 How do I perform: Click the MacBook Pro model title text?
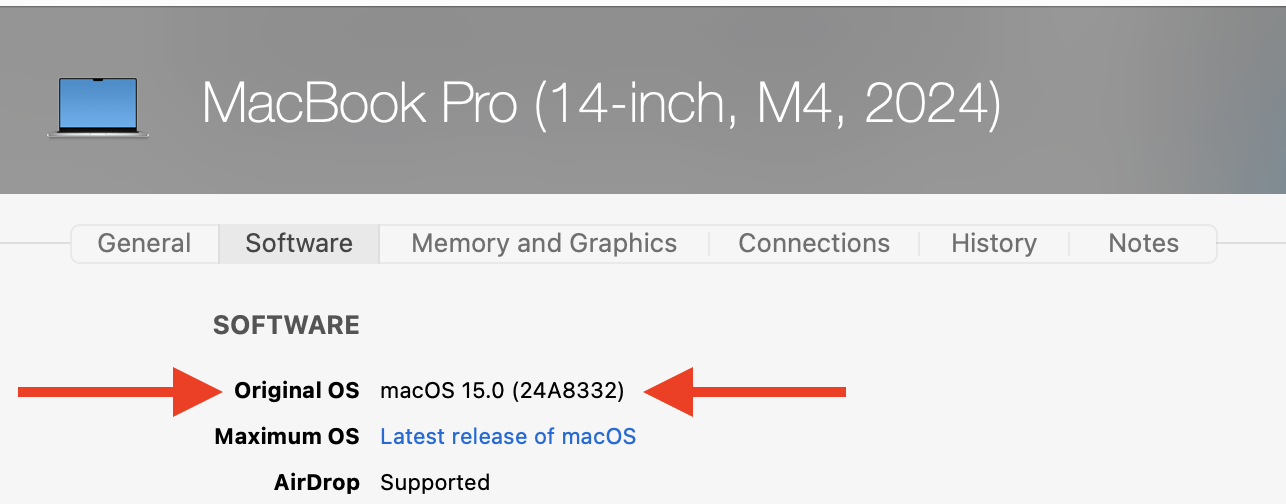[600, 103]
